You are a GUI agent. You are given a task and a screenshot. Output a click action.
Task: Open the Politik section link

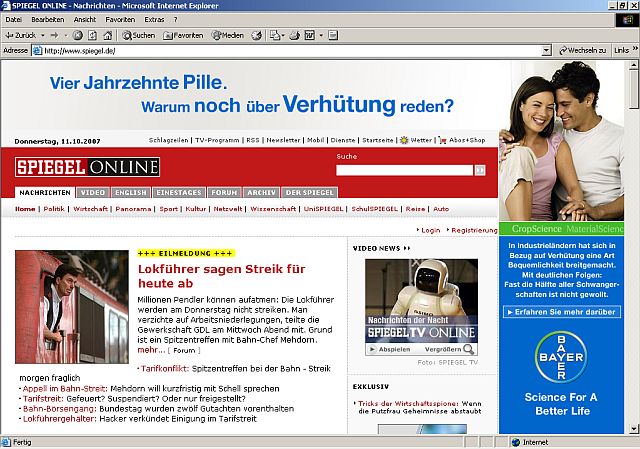54,209
